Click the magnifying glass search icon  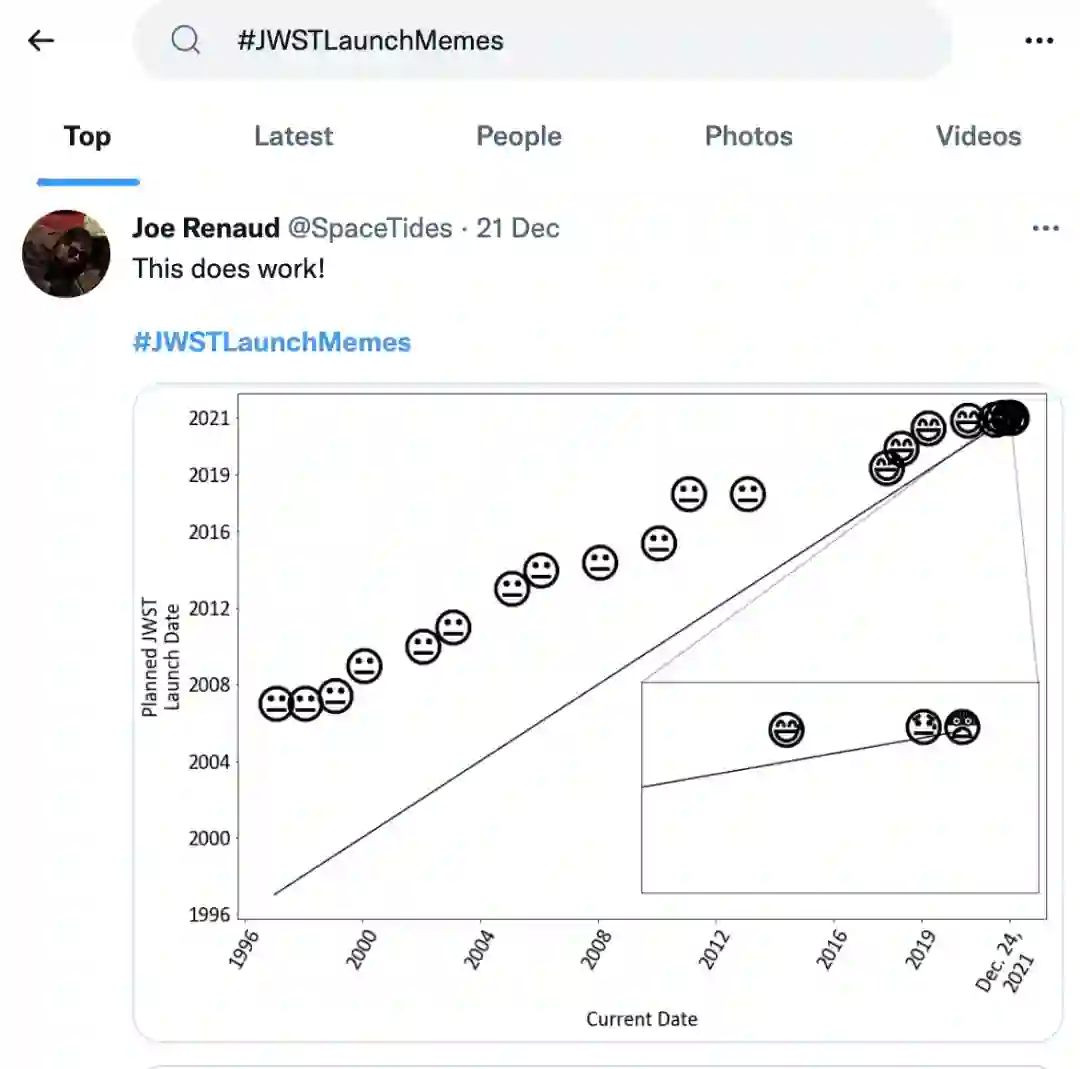pos(186,40)
